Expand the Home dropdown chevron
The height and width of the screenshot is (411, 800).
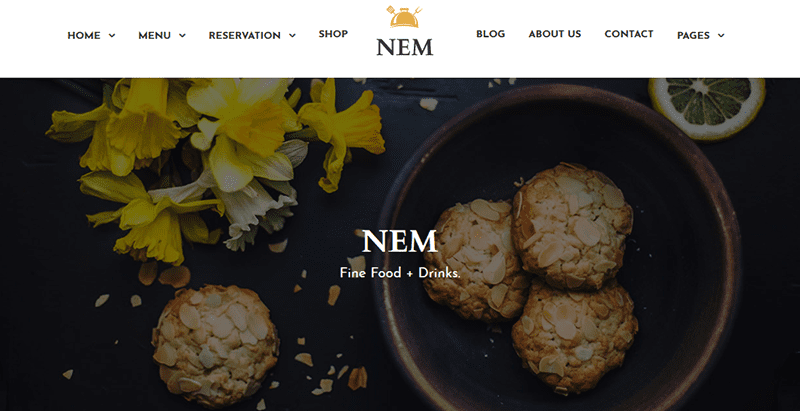[x=112, y=36]
